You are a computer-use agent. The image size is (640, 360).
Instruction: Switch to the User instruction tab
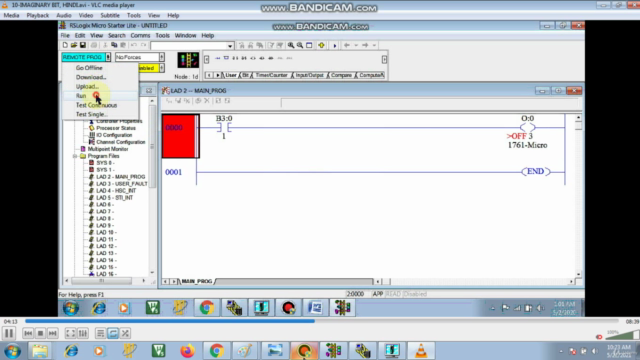(231, 75)
